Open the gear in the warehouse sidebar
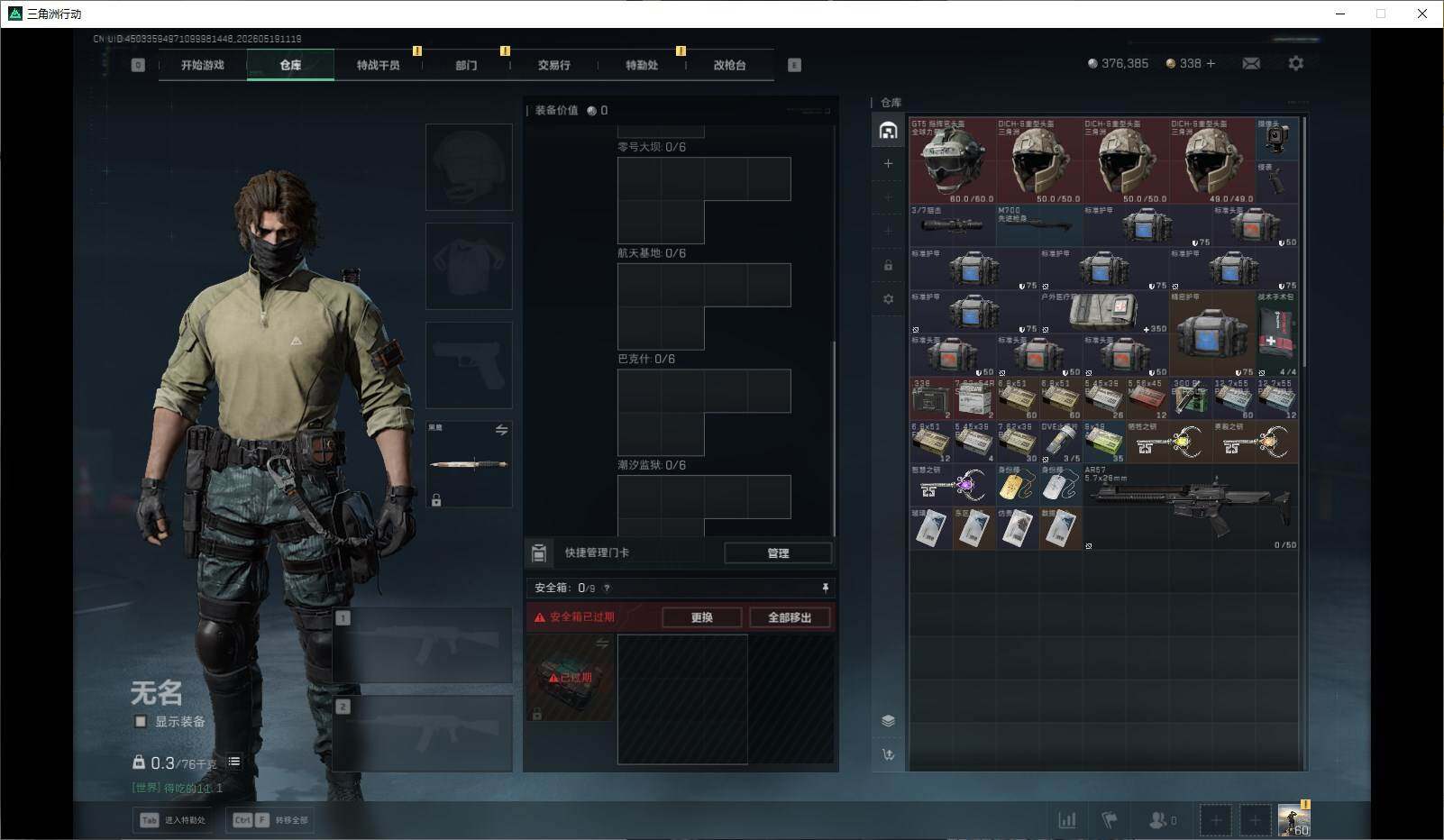The height and width of the screenshot is (840, 1444). [x=888, y=299]
